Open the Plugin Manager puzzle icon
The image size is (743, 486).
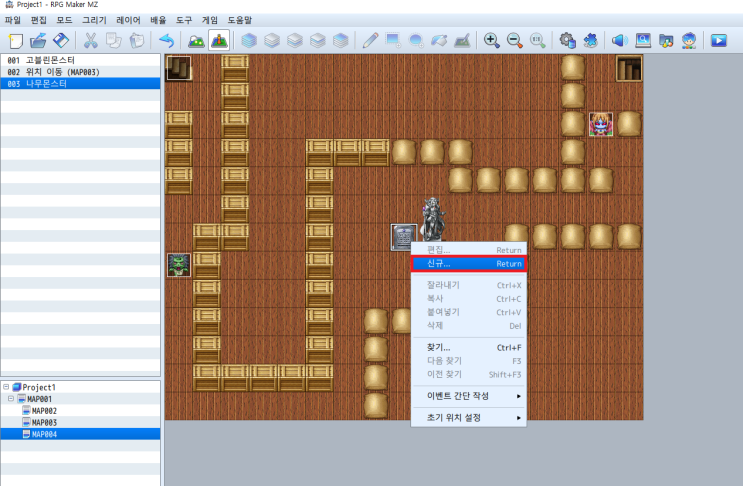pyautogui.click(x=590, y=41)
